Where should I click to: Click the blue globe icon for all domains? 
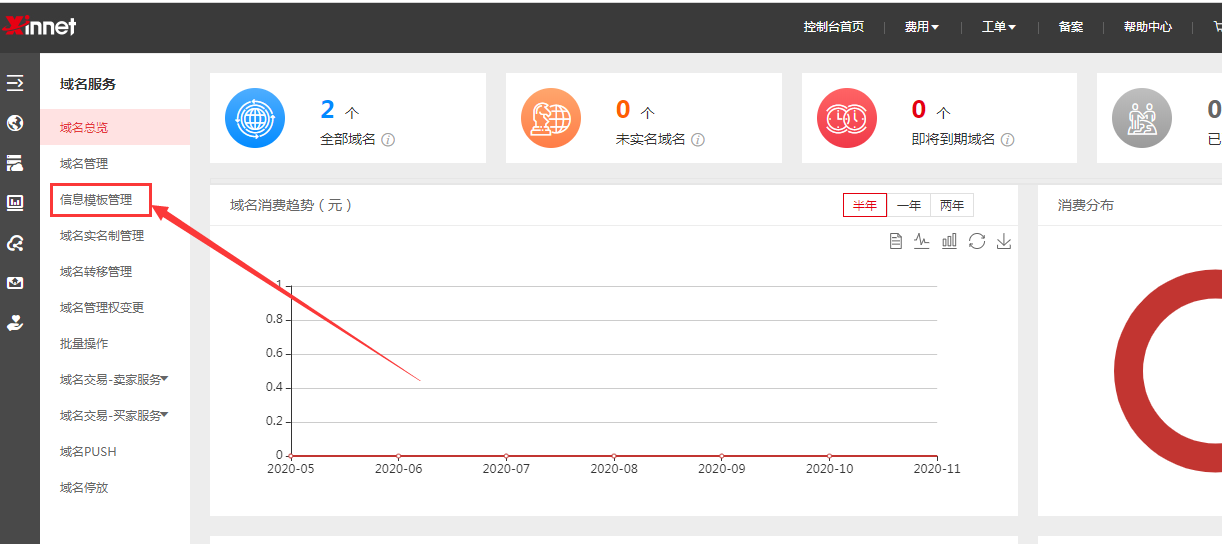tap(255, 118)
